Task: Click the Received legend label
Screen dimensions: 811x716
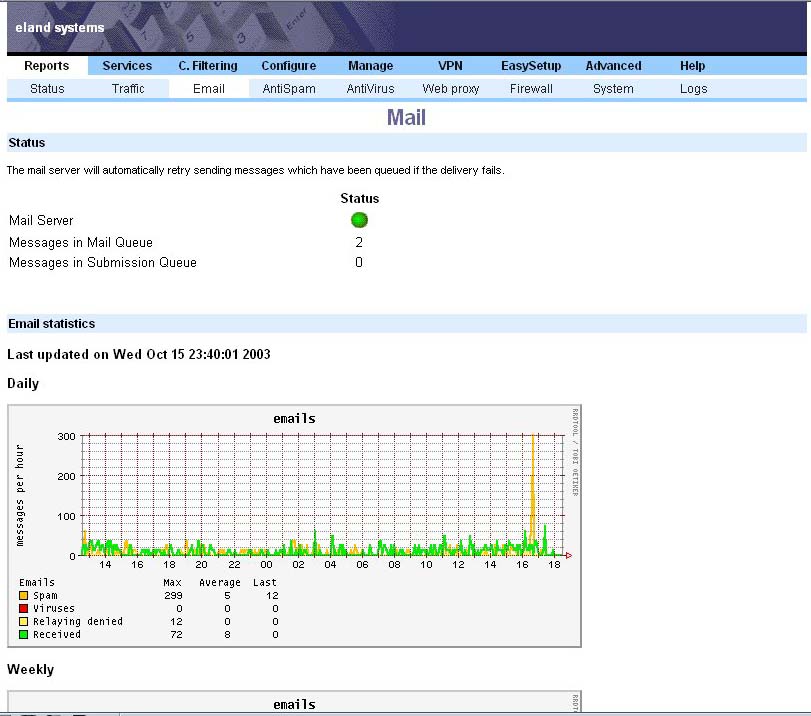Action: pos(57,634)
